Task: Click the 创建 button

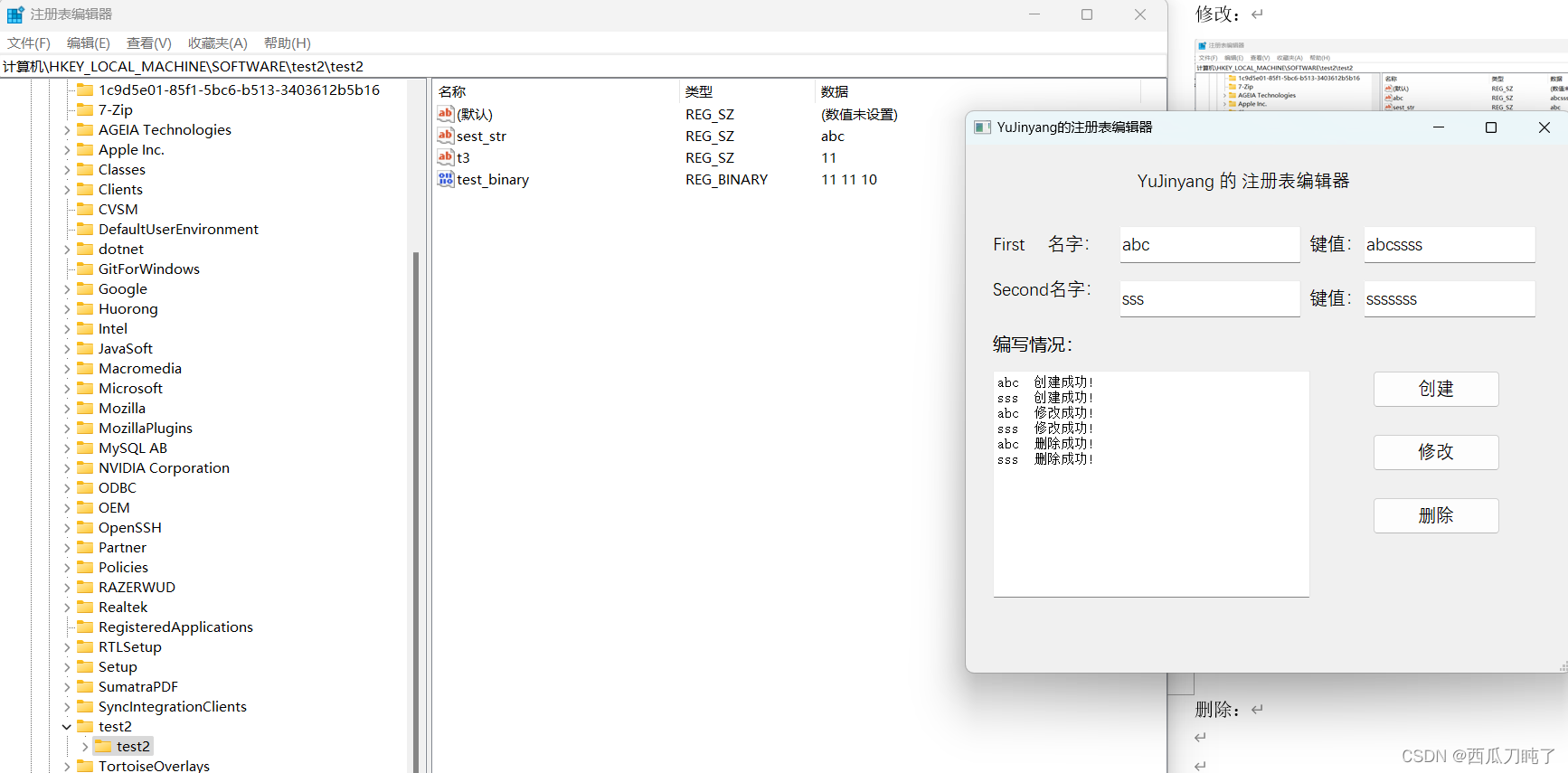Action: tap(1436, 389)
